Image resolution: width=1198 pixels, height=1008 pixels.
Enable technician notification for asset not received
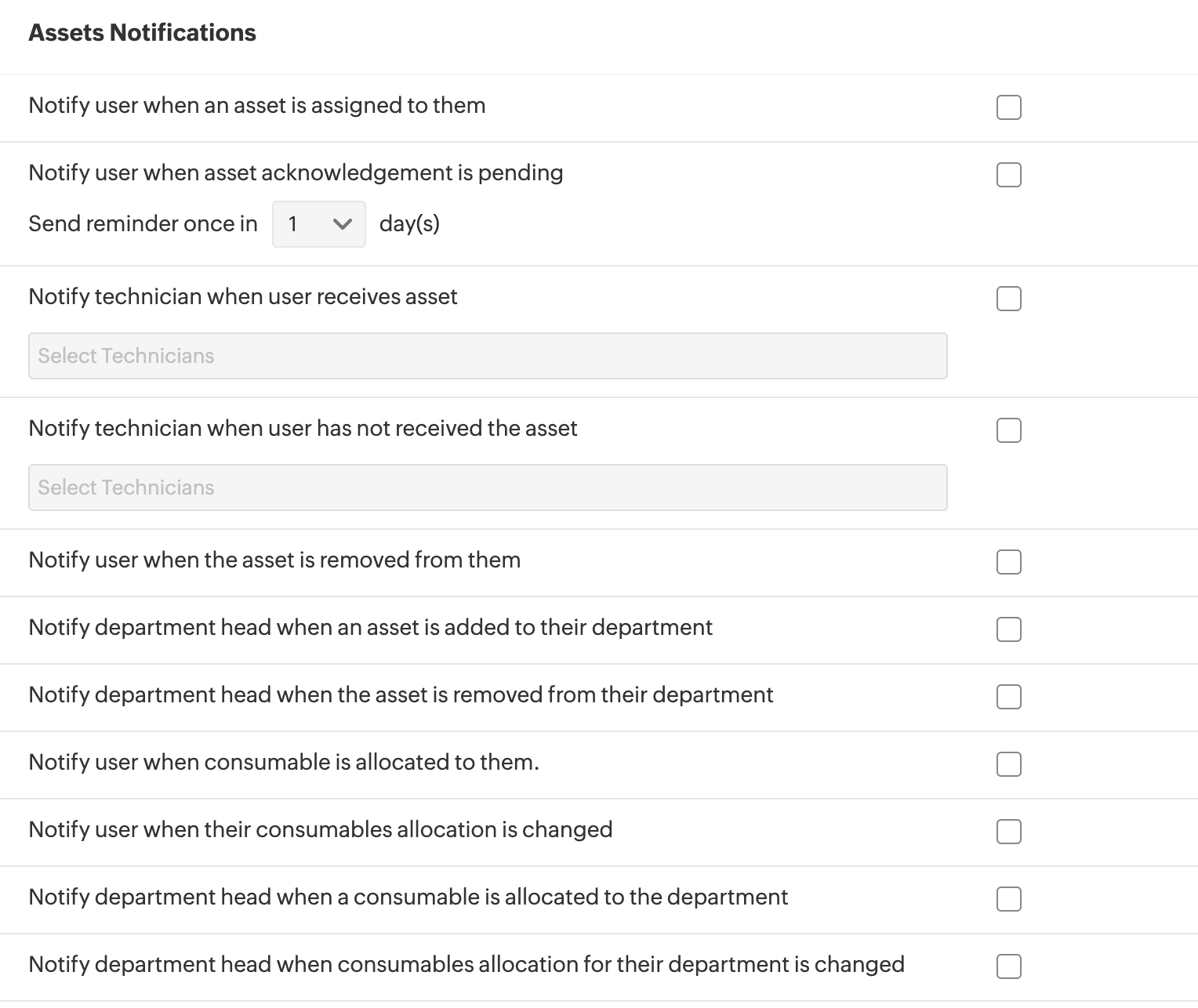point(1008,430)
